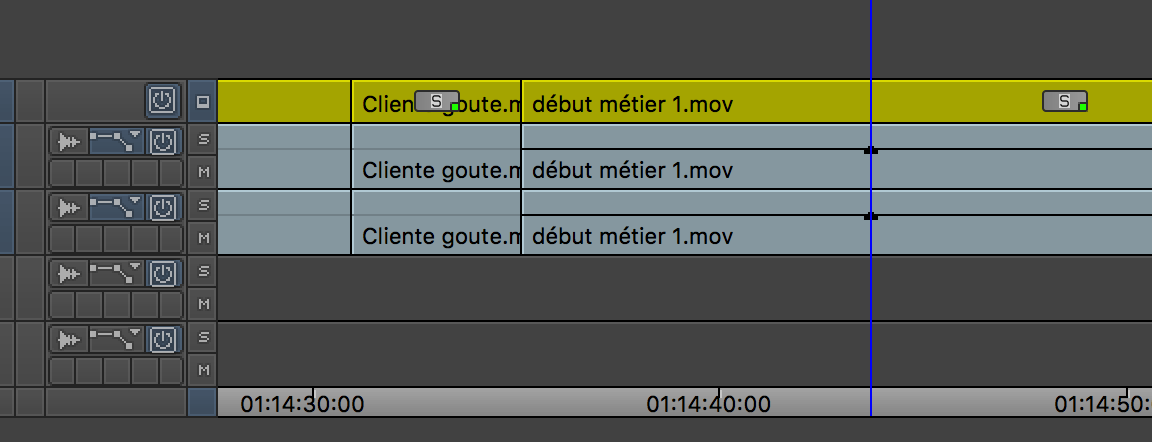Open the automation dropdown on the second audio track

click(x=117, y=207)
